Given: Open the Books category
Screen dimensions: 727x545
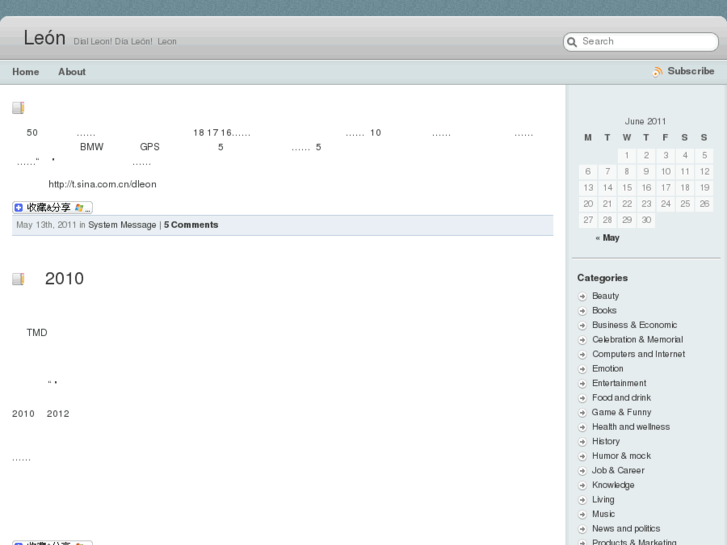Looking at the screenshot, I should 604,310.
